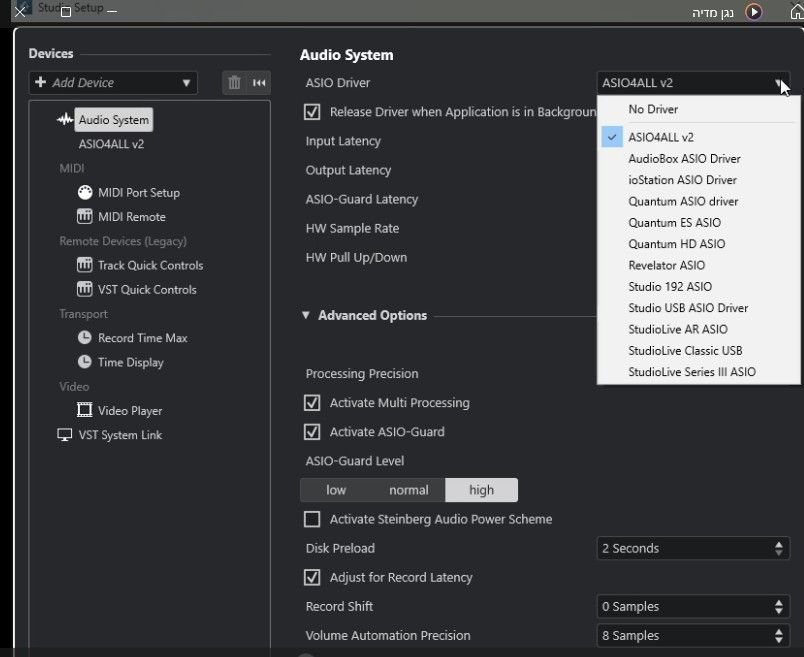Close the Studio Setup window
804x657 pixels.
(x=20, y=11)
